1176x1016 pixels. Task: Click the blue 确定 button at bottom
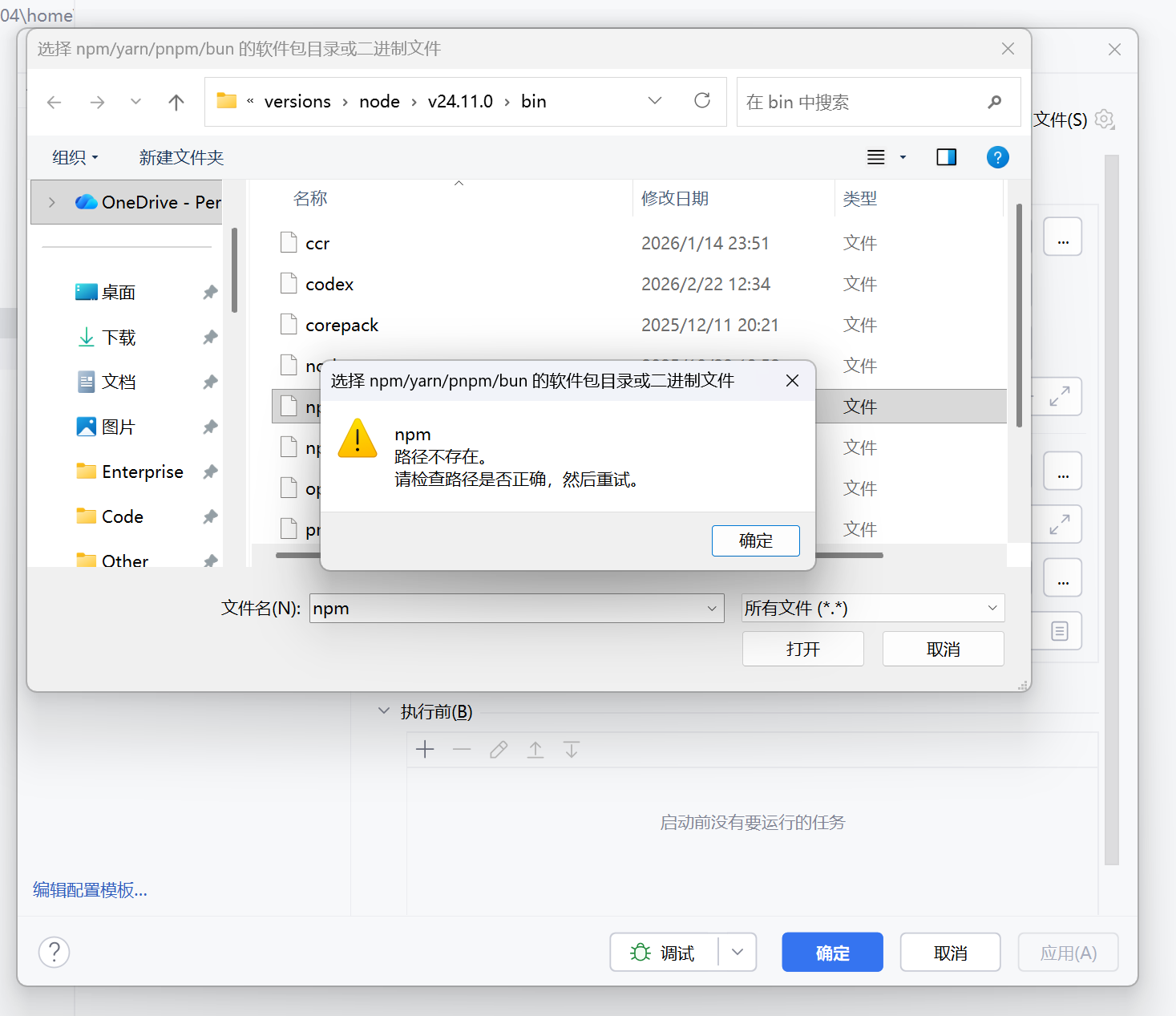point(832,953)
